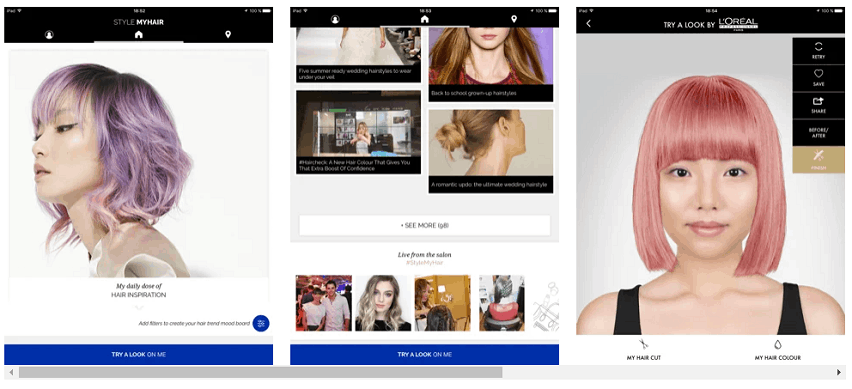
Task: Click Retry icon in side panel
Action: coord(818,51)
